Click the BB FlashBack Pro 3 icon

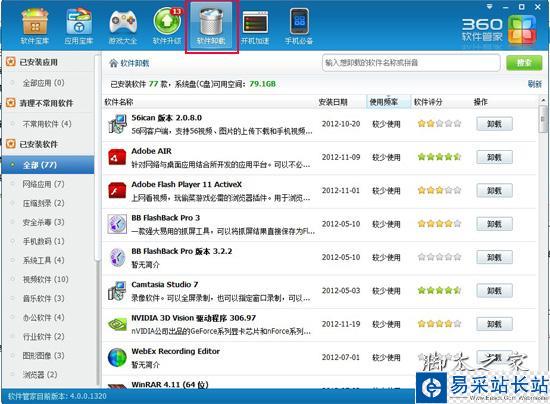pyautogui.click(x=117, y=224)
